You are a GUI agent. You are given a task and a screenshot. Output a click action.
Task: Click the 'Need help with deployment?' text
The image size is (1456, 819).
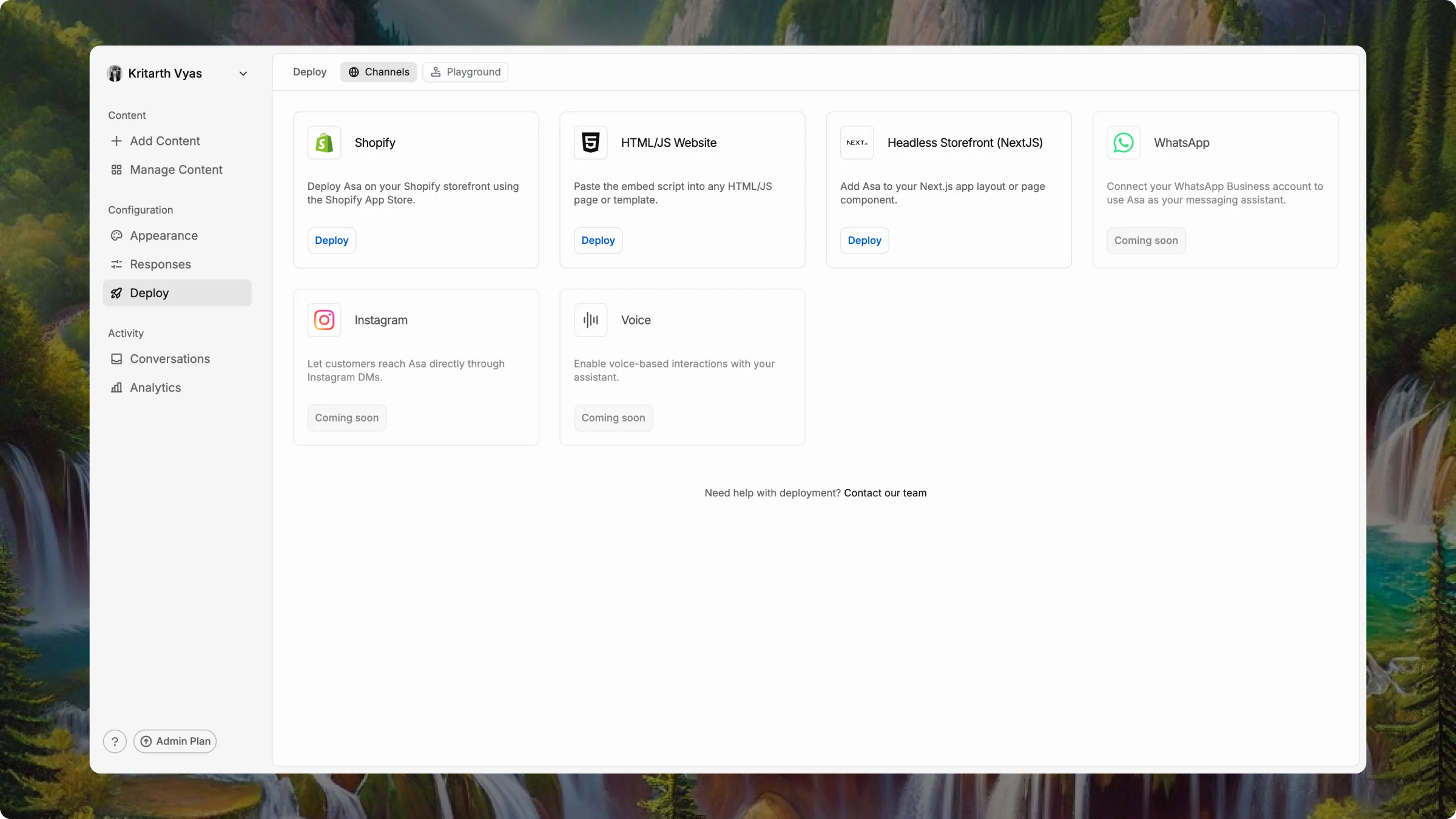(772, 493)
